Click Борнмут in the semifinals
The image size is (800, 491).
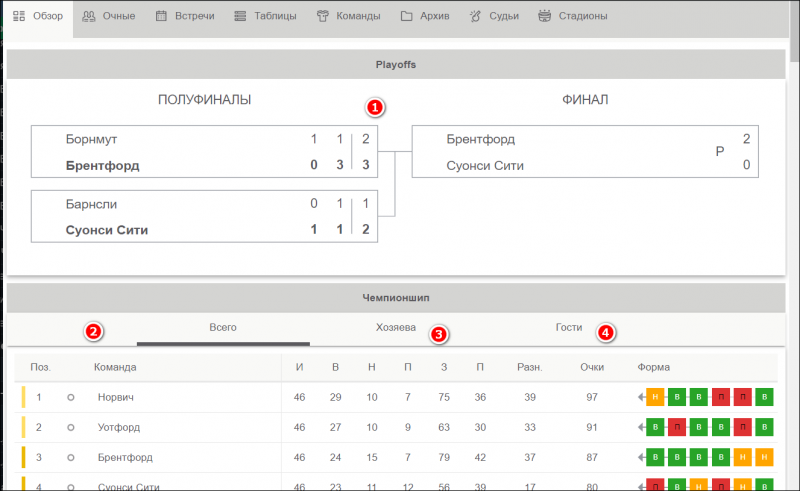(91, 139)
